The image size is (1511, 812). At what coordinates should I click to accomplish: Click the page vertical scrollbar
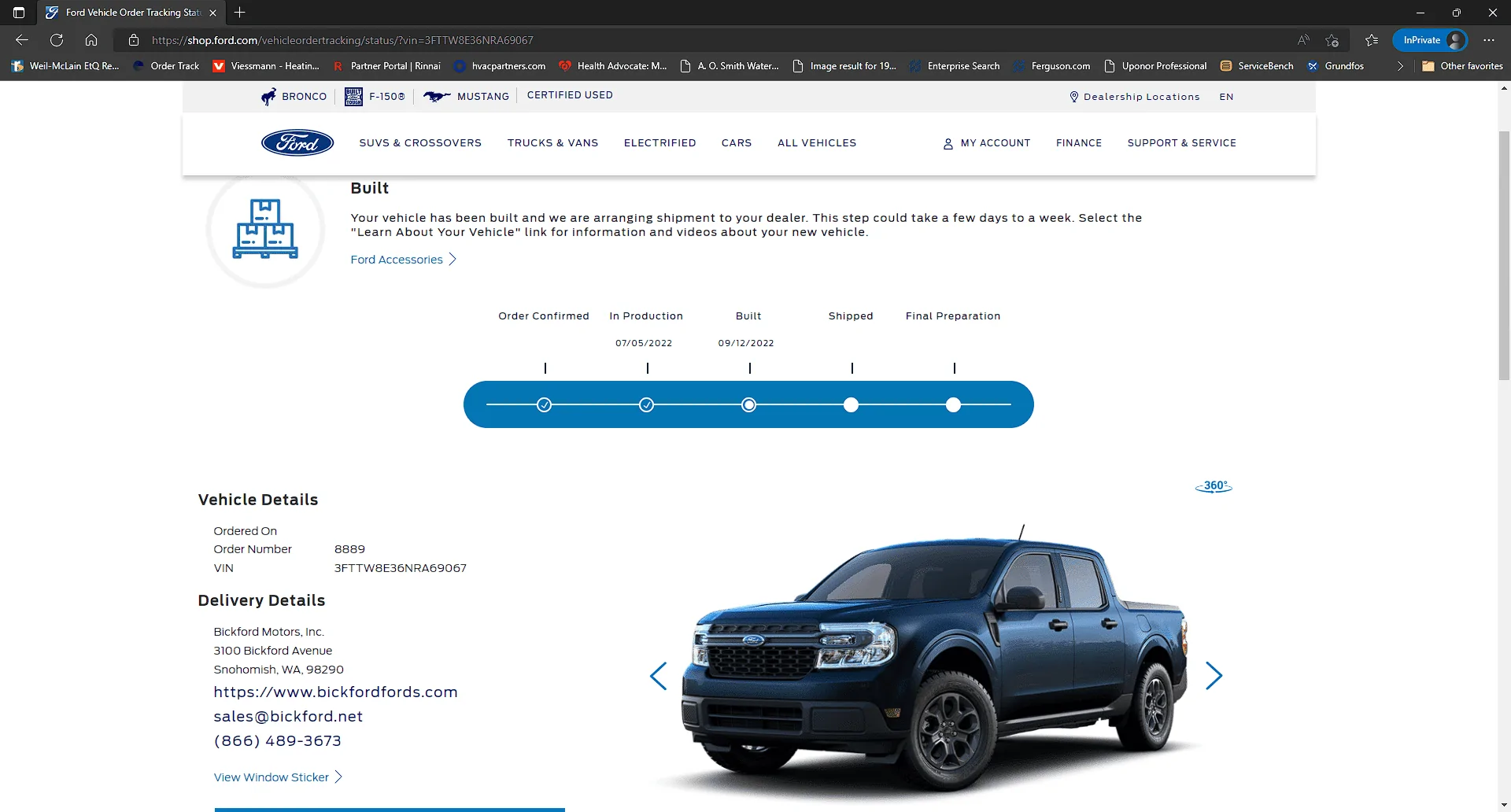coord(1505,254)
